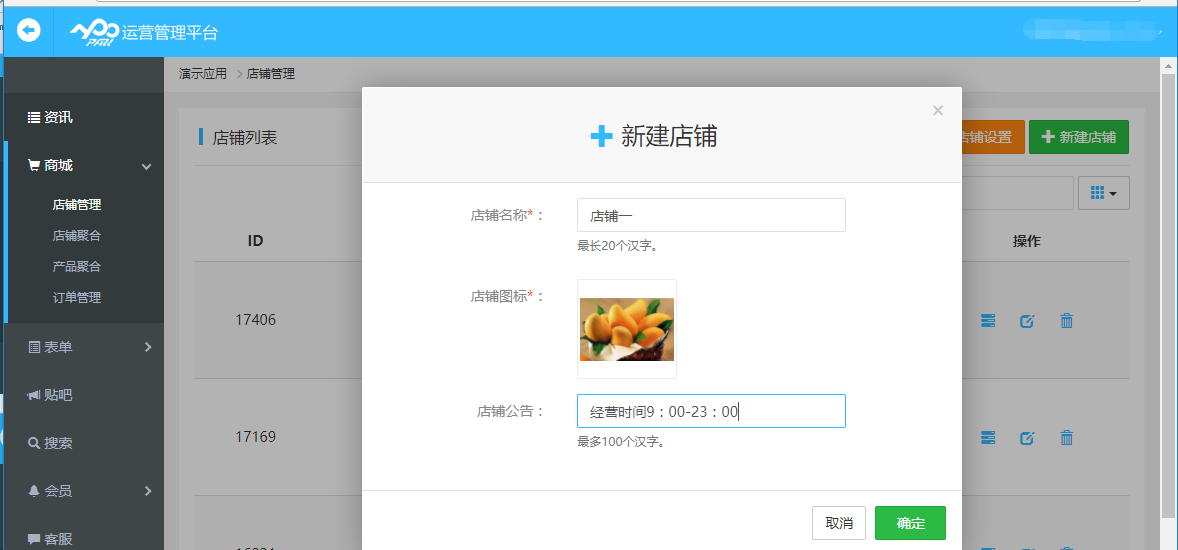Click the 店铺公告 text field
This screenshot has height=550, width=1178.
[711, 411]
